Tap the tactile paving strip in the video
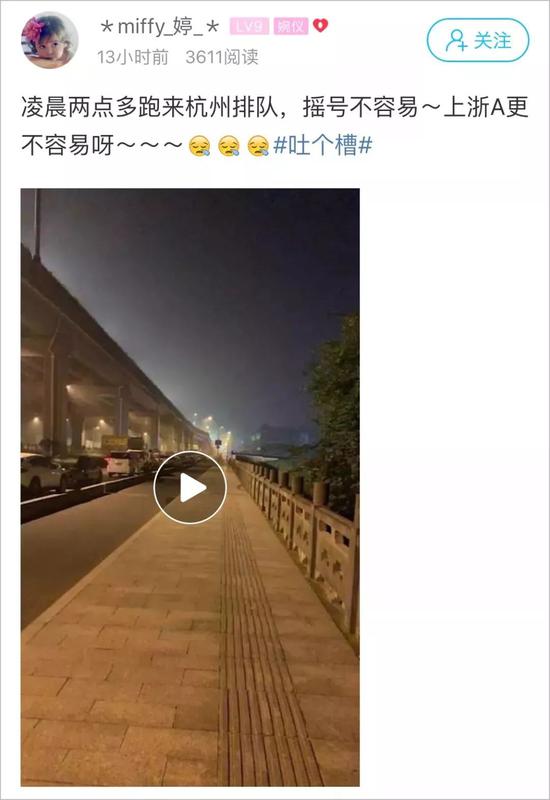This screenshot has height=800, width=550. [258, 638]
